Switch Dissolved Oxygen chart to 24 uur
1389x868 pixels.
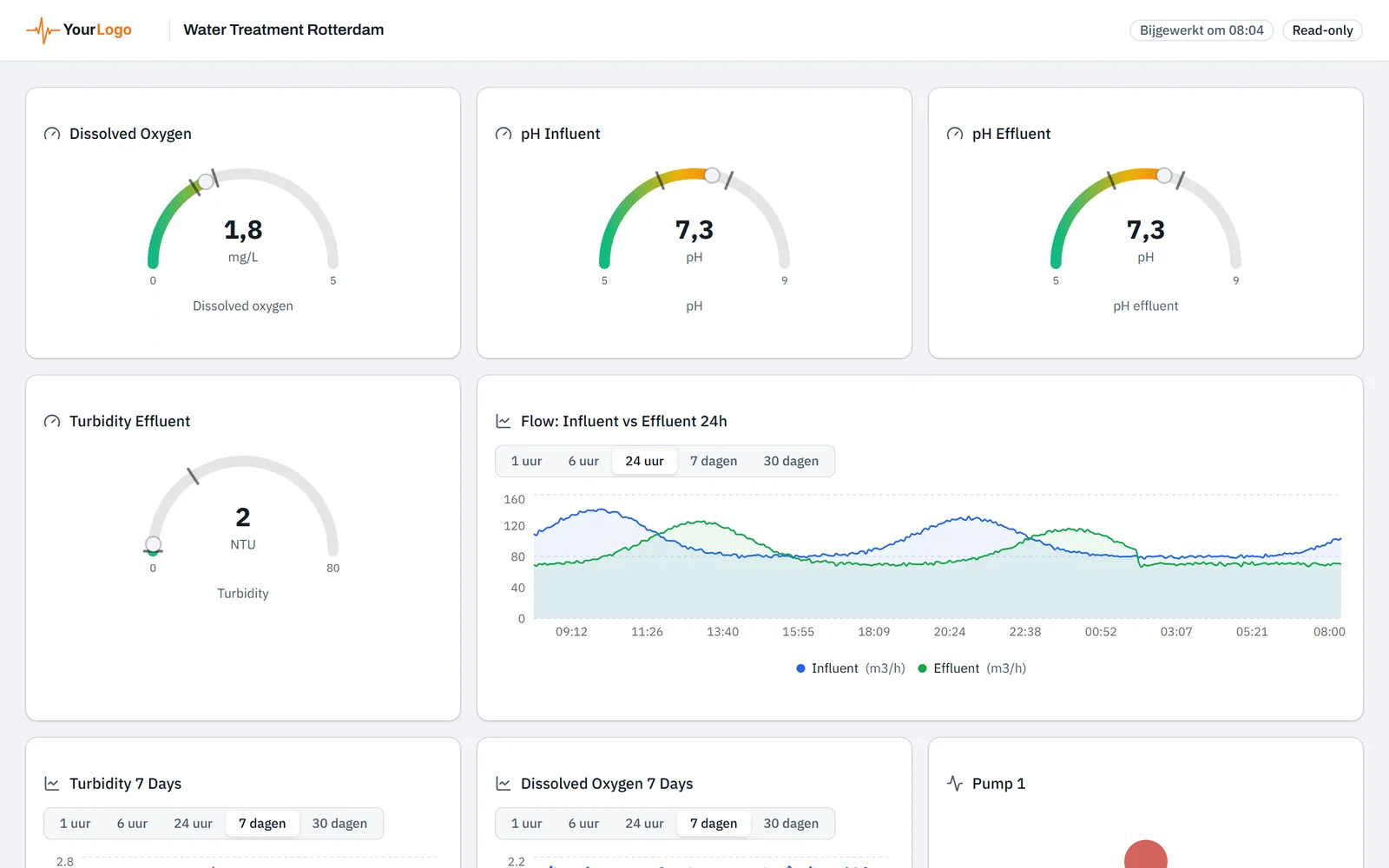click(644, 824)
